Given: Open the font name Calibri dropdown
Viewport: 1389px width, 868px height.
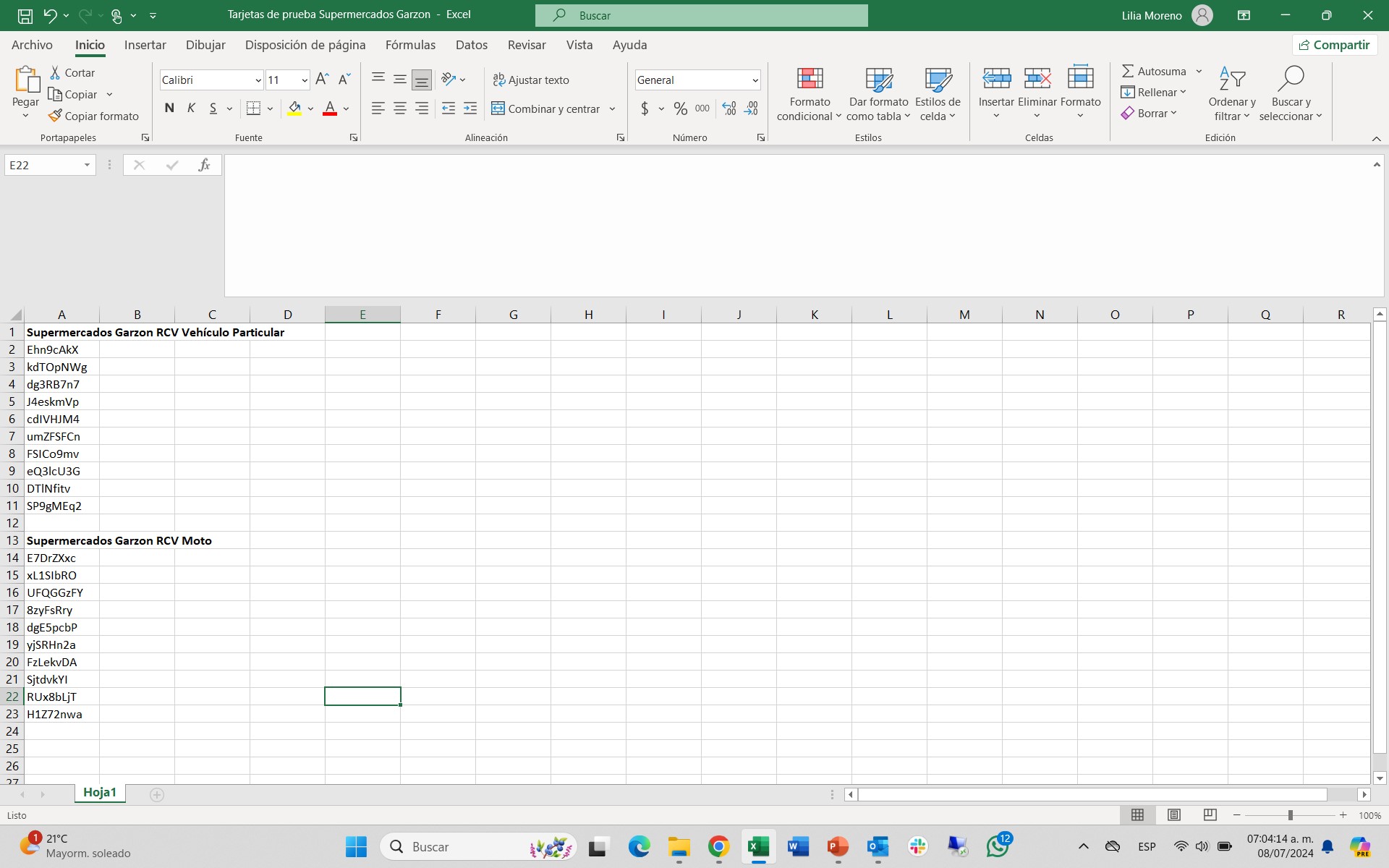Looking at the screenshot, I should pos(258,80).
